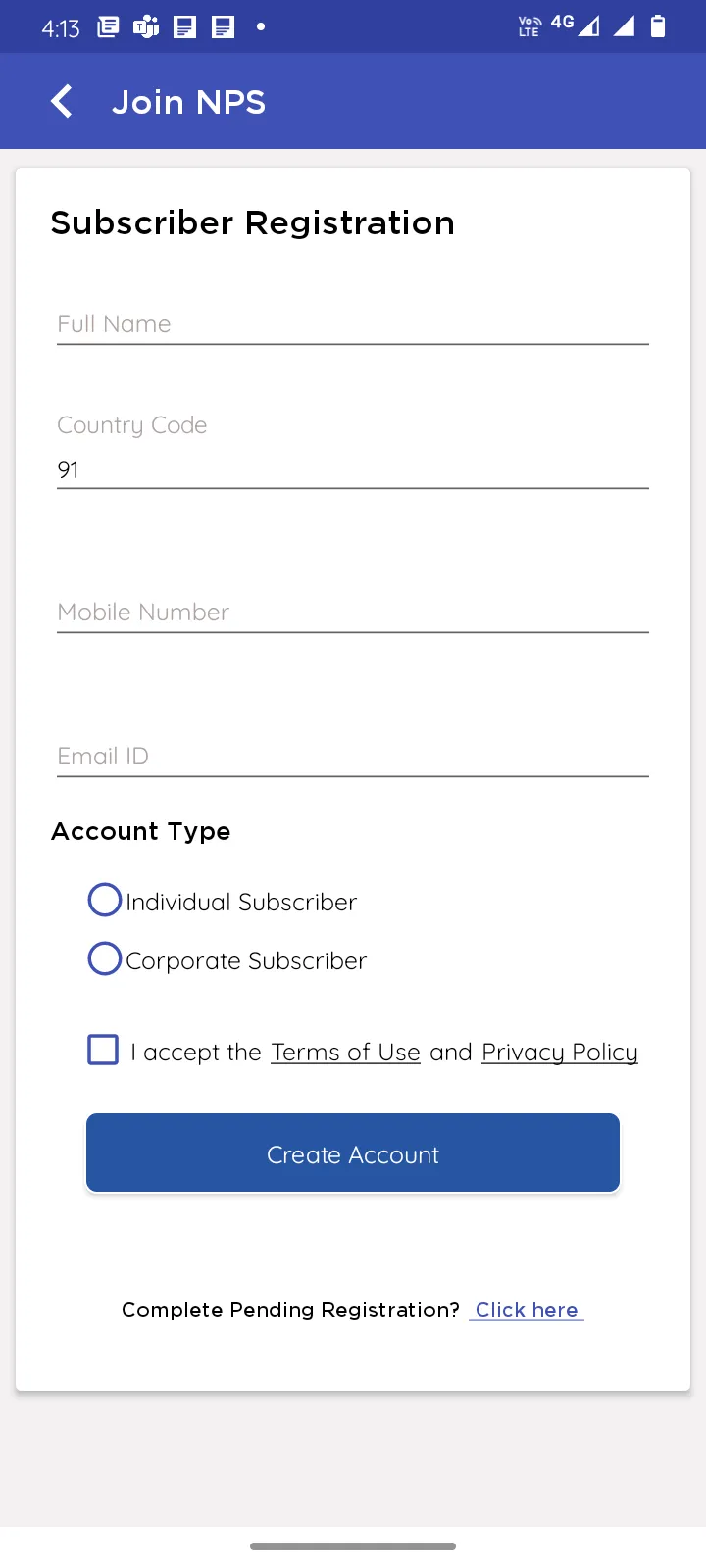Screen dimensions: 706x1568
Task: Choose Corporate Subscriber account type
Action: [105, 958]
